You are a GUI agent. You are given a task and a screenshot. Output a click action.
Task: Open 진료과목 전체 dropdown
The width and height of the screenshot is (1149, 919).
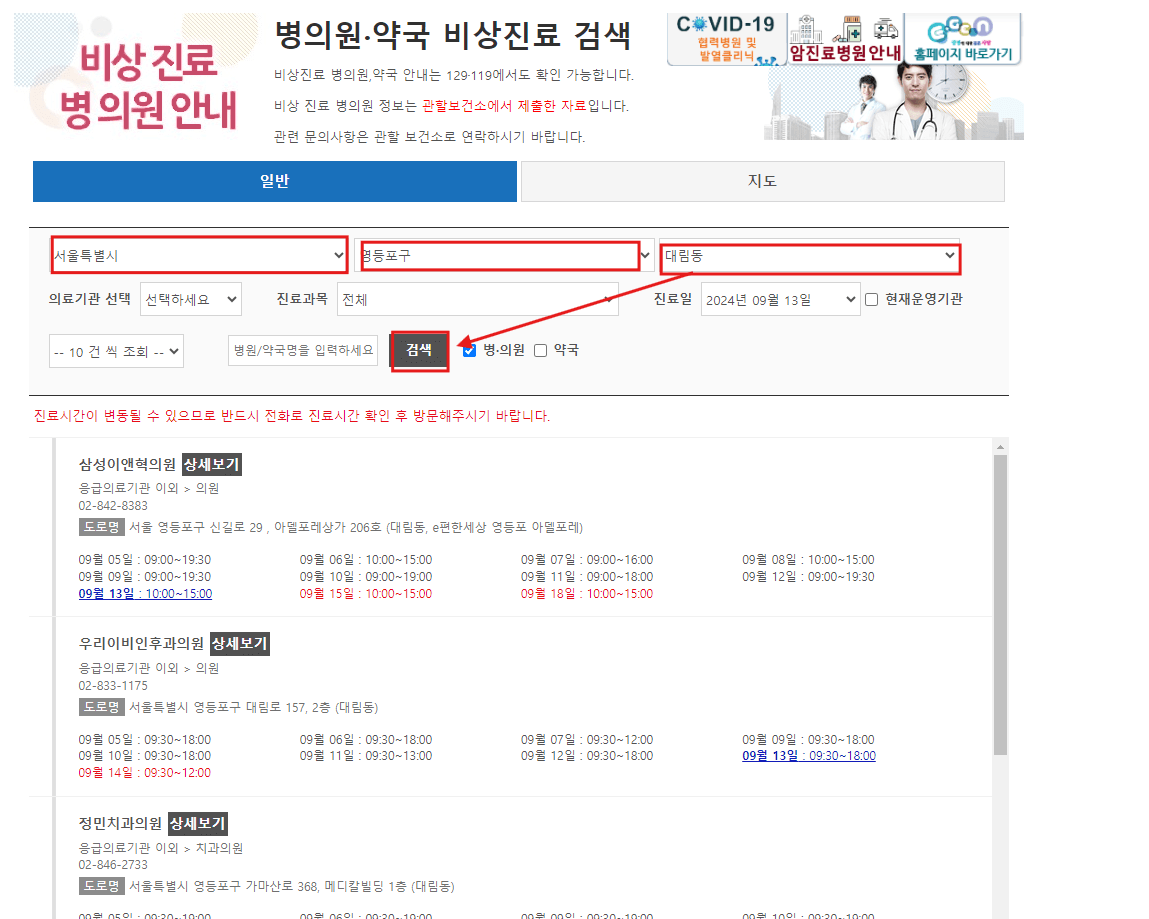(477, 299)
